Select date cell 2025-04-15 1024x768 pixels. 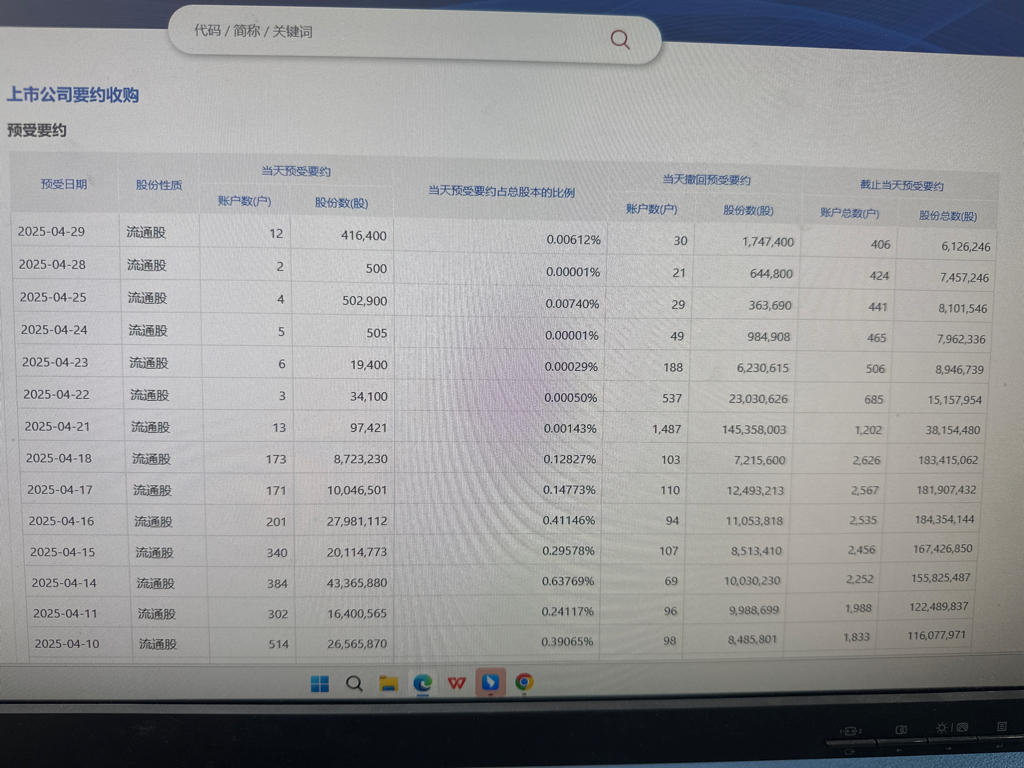(x=63, y=552)
